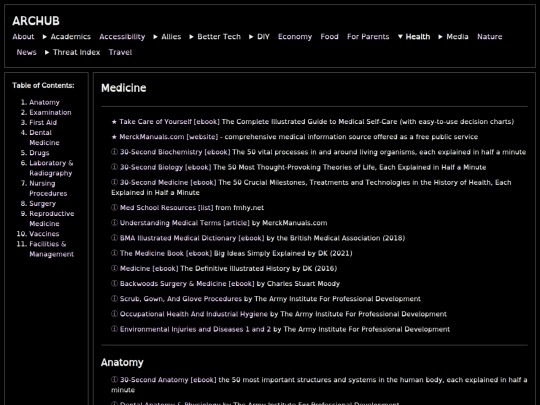The height and width of the screenshot is (405, 540).
Task: Open the Nature nav item
Action: click(x=489, y=37)
